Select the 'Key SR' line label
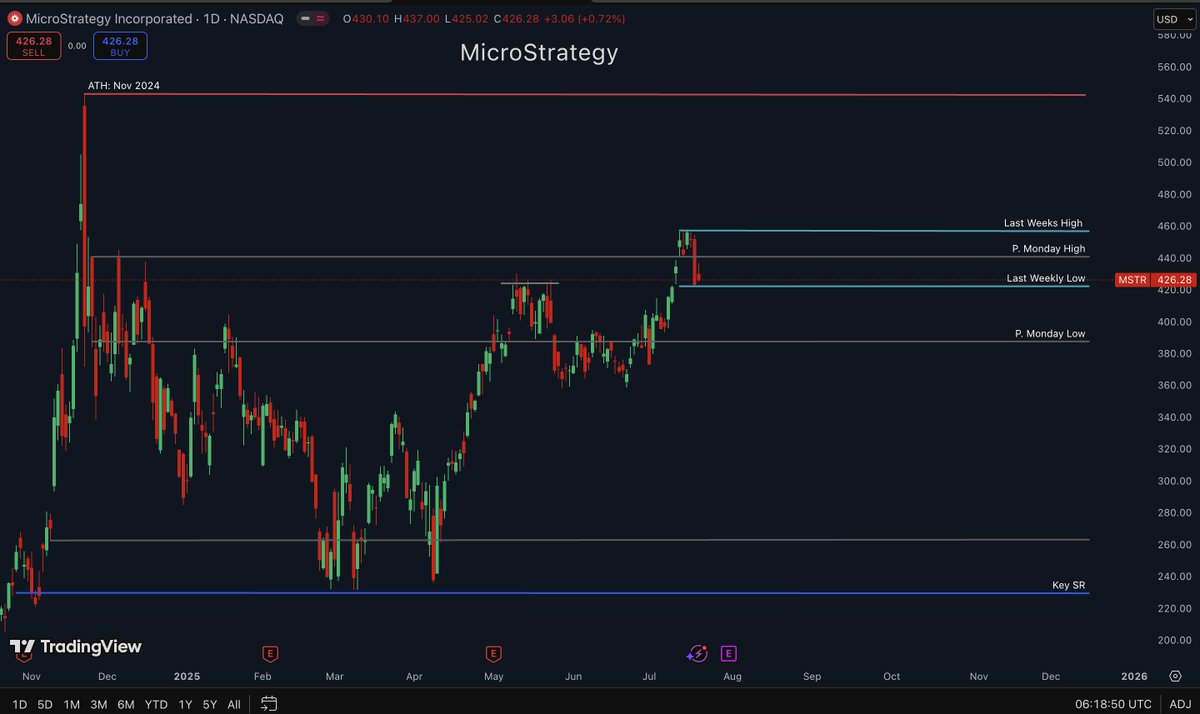Image resolution: width=1200 pixels, height=714 pixels. click(1069, 585)
